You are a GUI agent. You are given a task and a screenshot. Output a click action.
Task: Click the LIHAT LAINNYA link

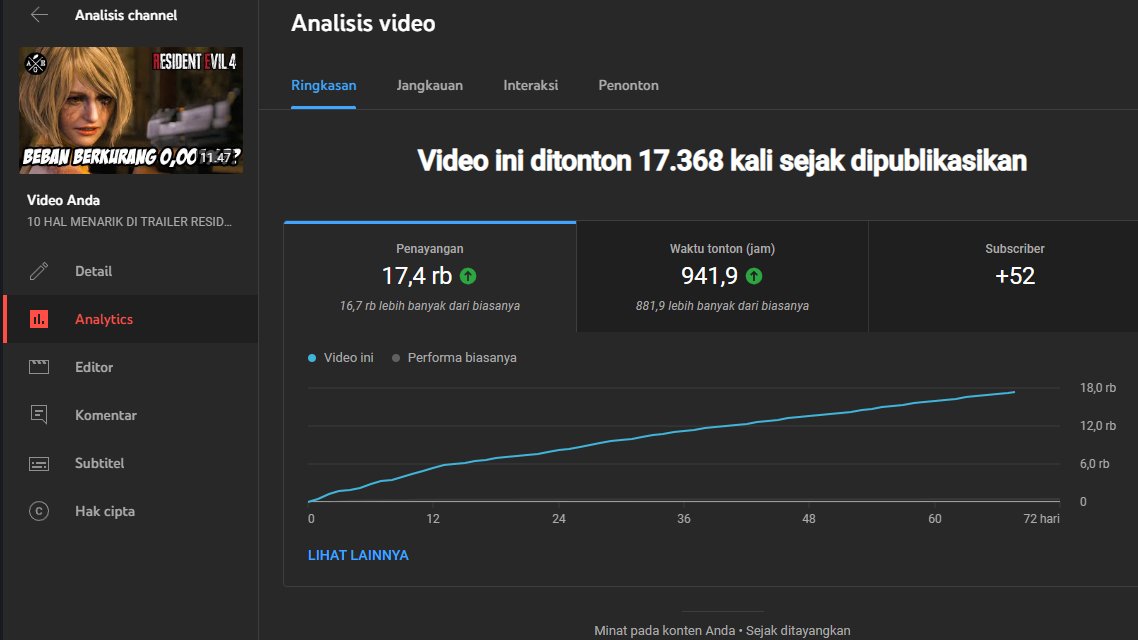pos(358,555)
